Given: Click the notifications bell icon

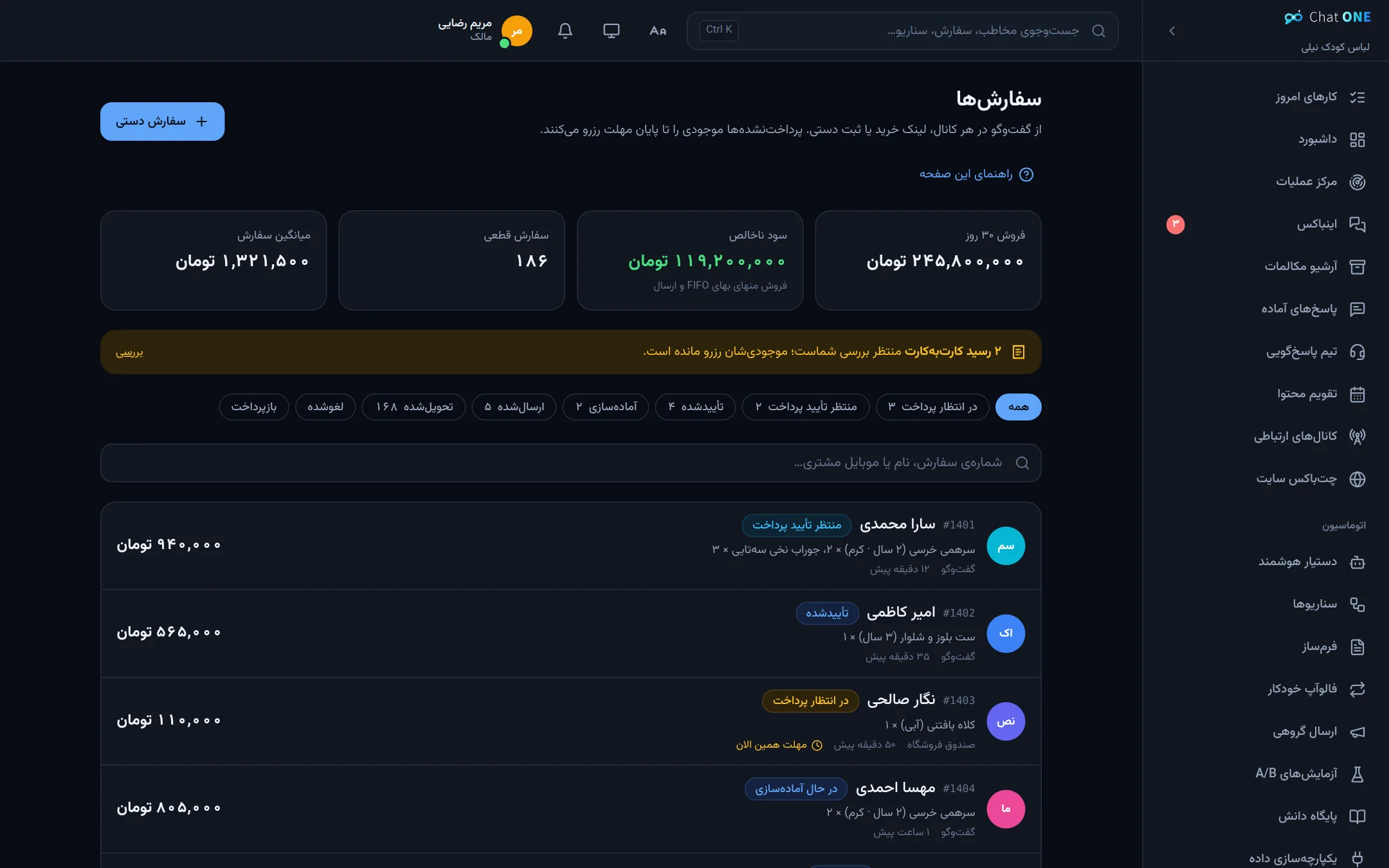Looking at the screenshot, I should click(x=565, y=31).
